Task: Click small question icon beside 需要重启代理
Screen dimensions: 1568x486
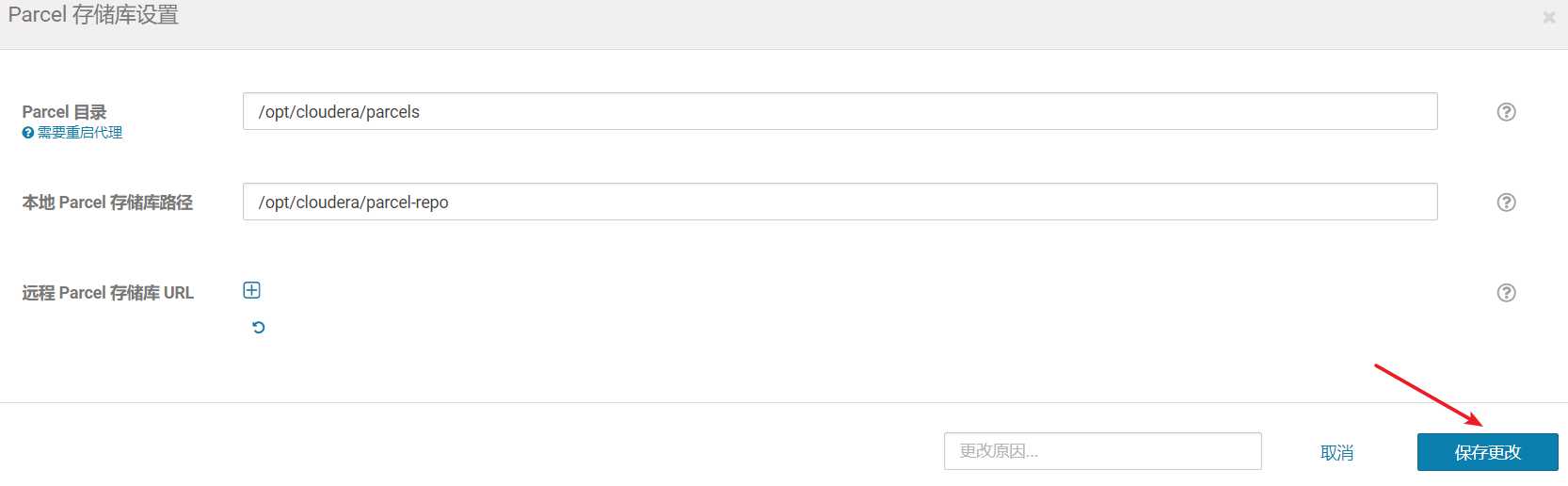Action: 28,133
